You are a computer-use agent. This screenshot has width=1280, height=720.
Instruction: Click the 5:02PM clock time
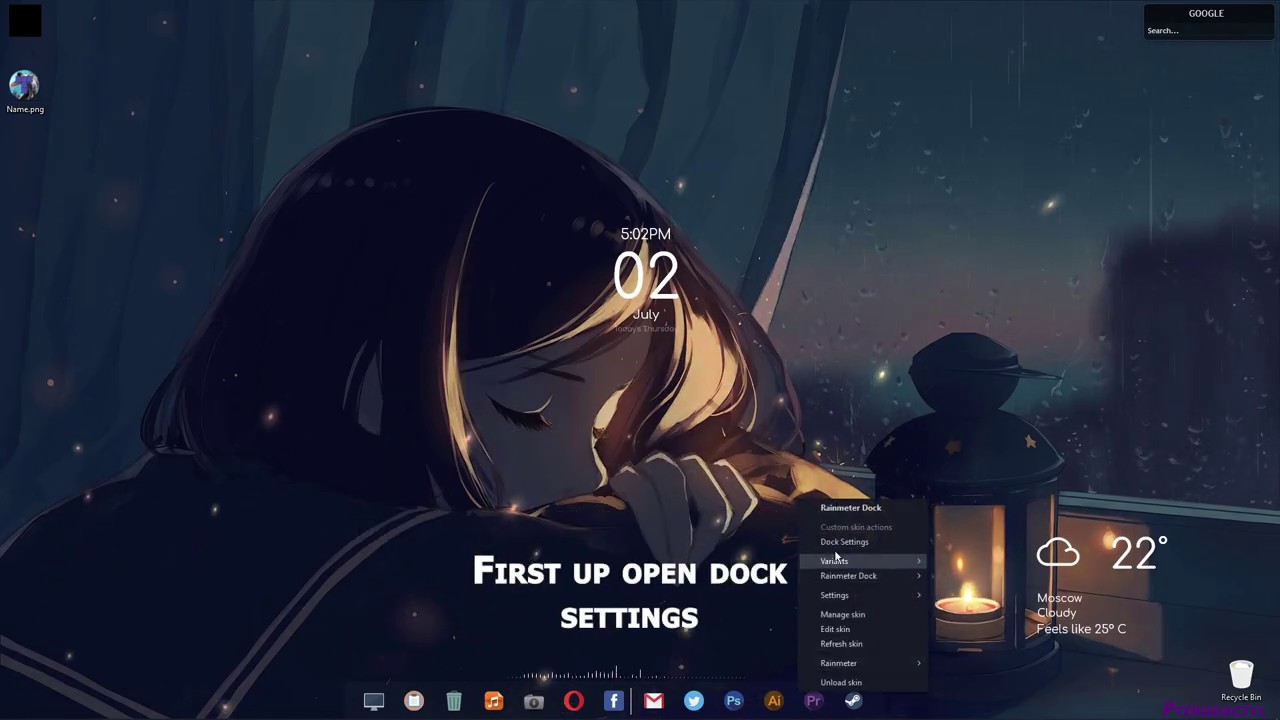[645, 234]
